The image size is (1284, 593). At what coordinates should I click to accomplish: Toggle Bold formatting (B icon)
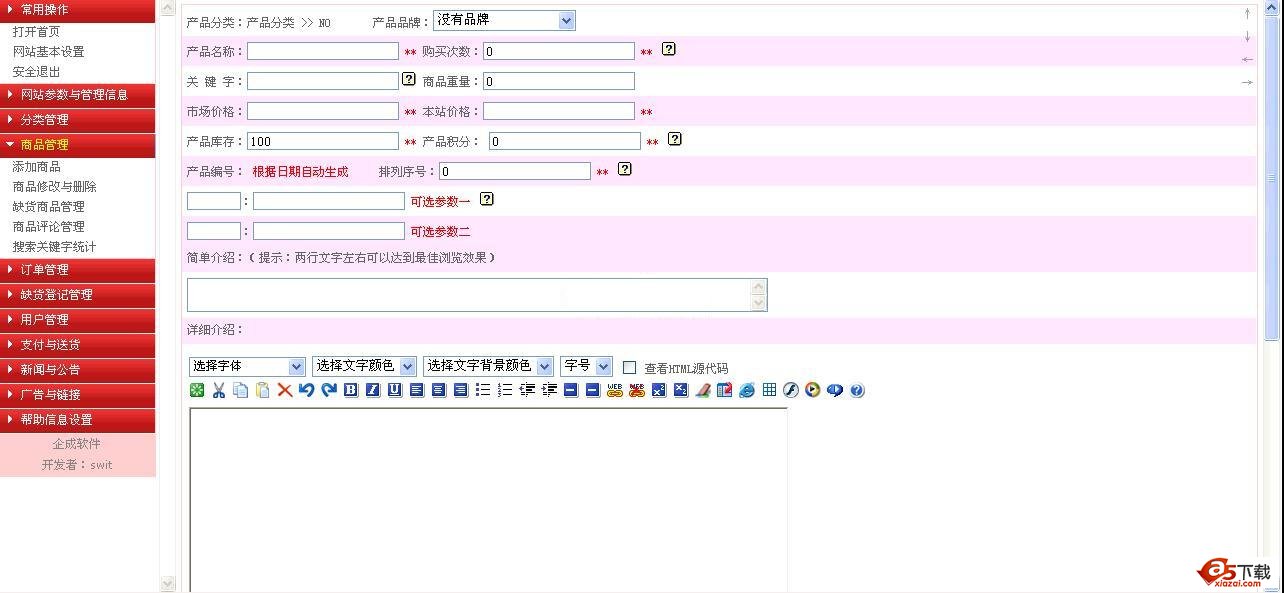351,390
